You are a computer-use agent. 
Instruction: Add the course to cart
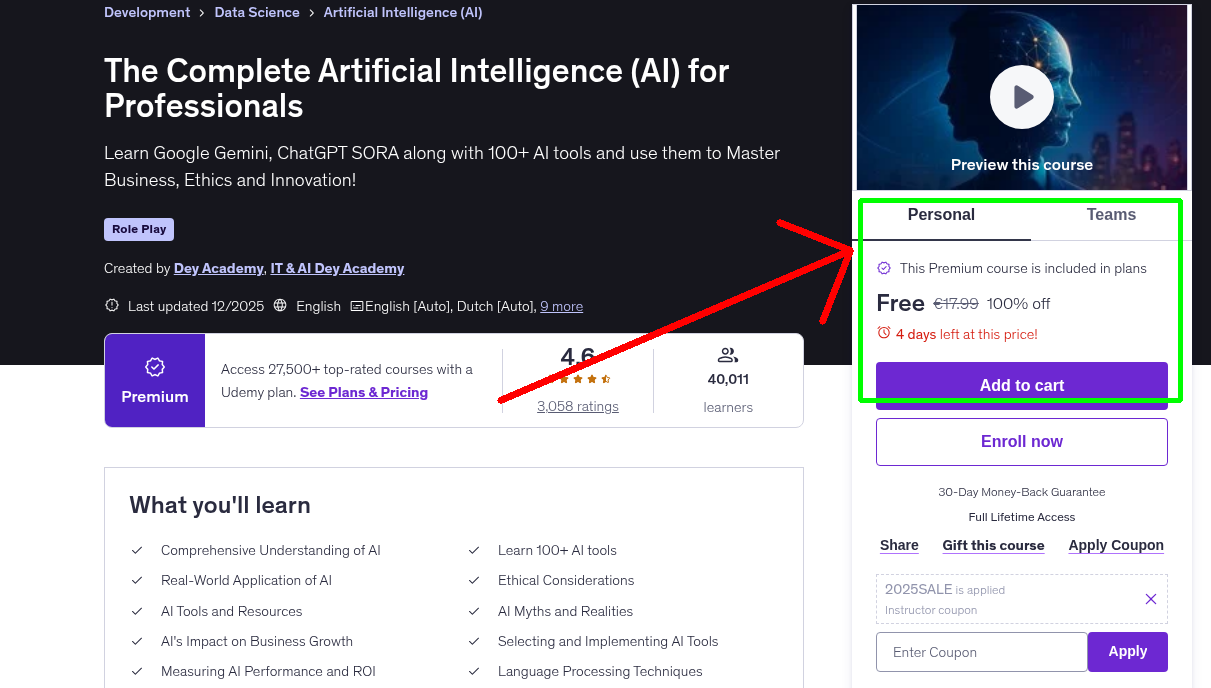[x=1021, y=385]
